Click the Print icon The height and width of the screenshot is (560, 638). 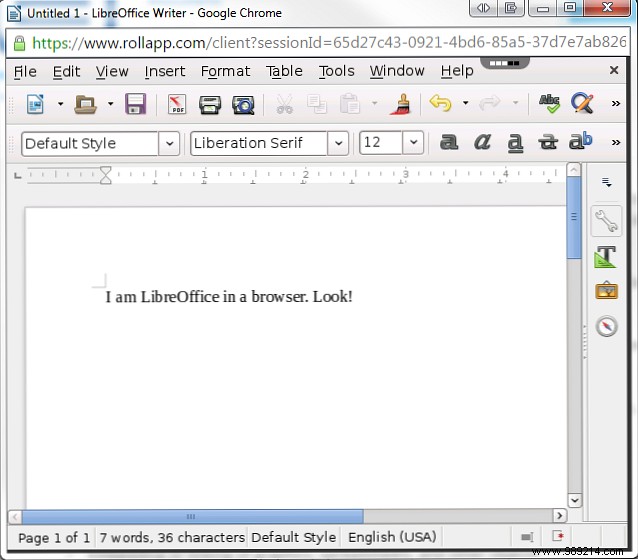point(210,104)
